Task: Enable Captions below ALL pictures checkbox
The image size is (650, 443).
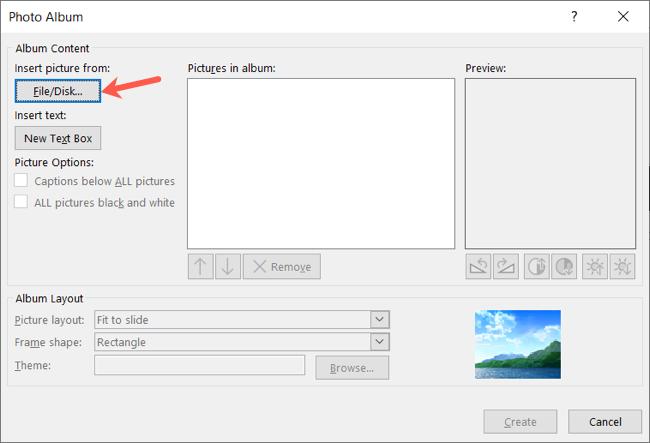Action: click(x=21, y=181)
